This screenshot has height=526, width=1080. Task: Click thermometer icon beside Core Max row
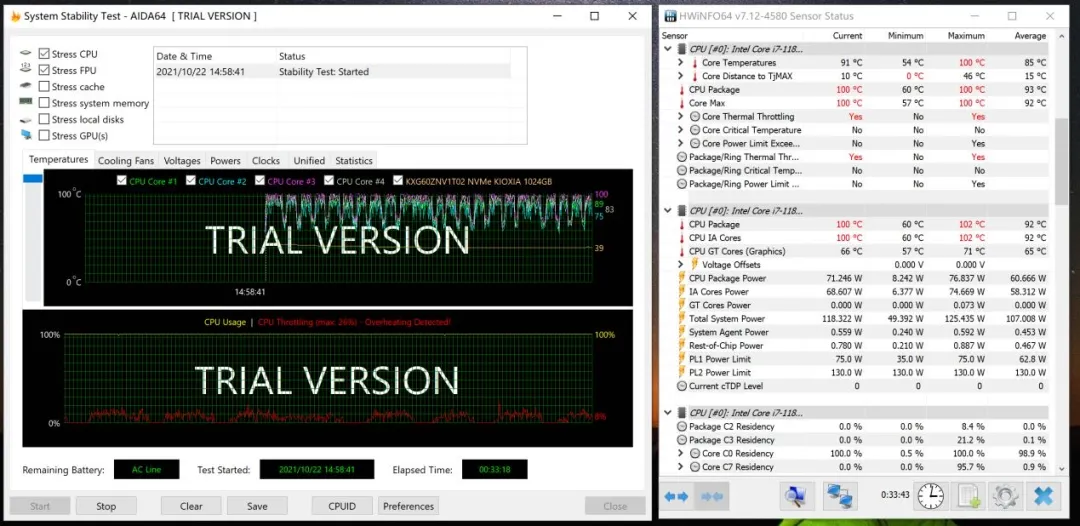point(682,103)
